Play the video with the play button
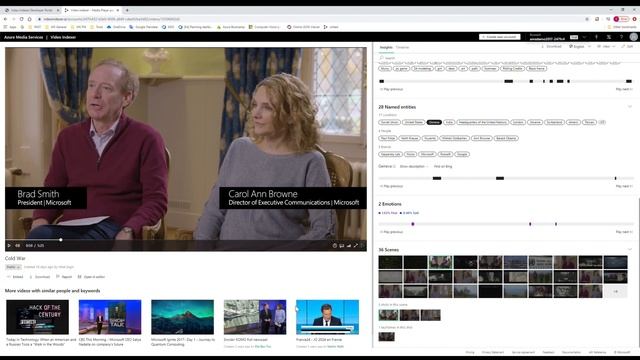The height and width of the screenshot is (360, 640). click(9, 245)
